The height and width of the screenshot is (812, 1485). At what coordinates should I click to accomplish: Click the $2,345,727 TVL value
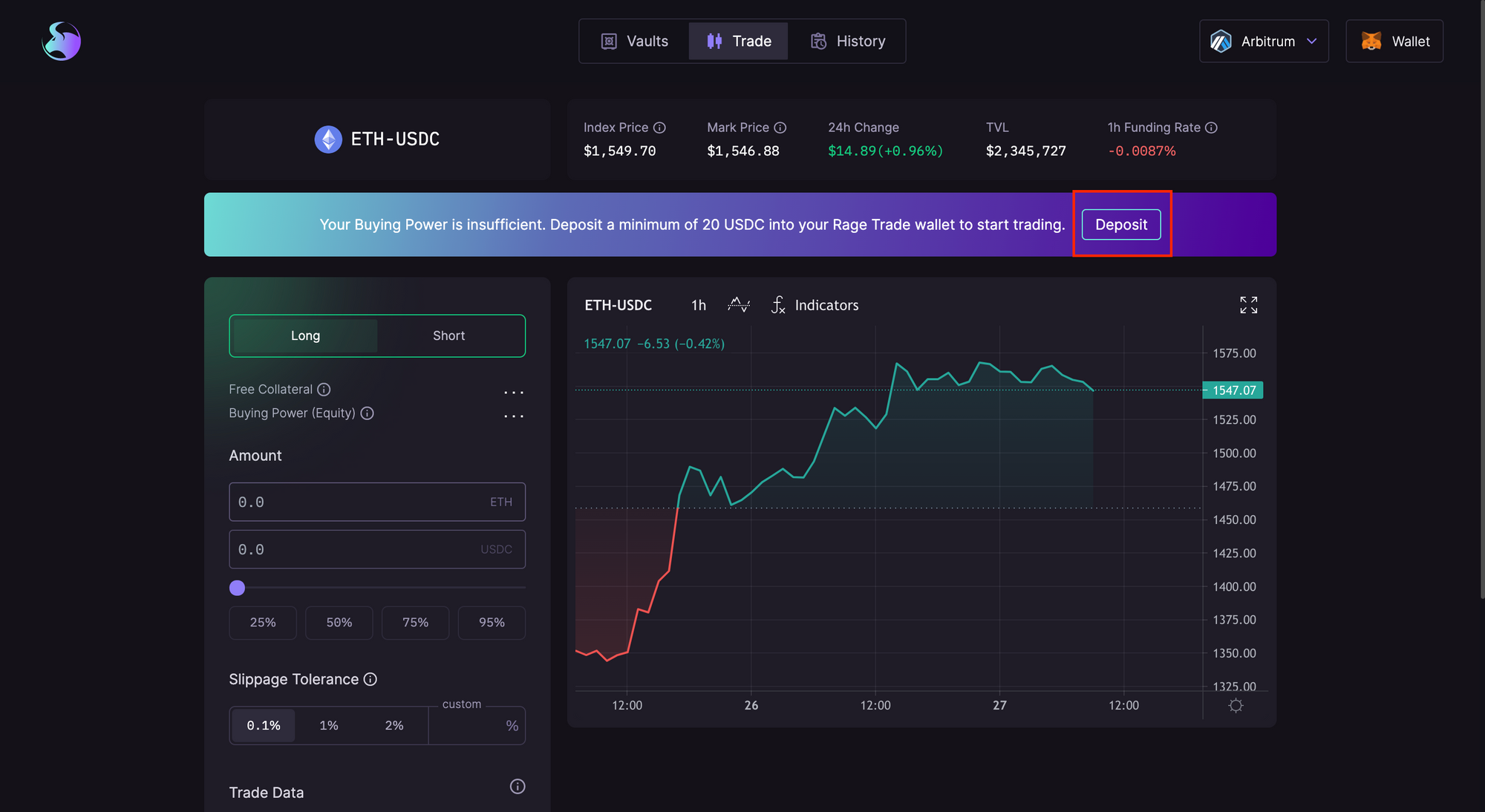tap(1025, 151)
